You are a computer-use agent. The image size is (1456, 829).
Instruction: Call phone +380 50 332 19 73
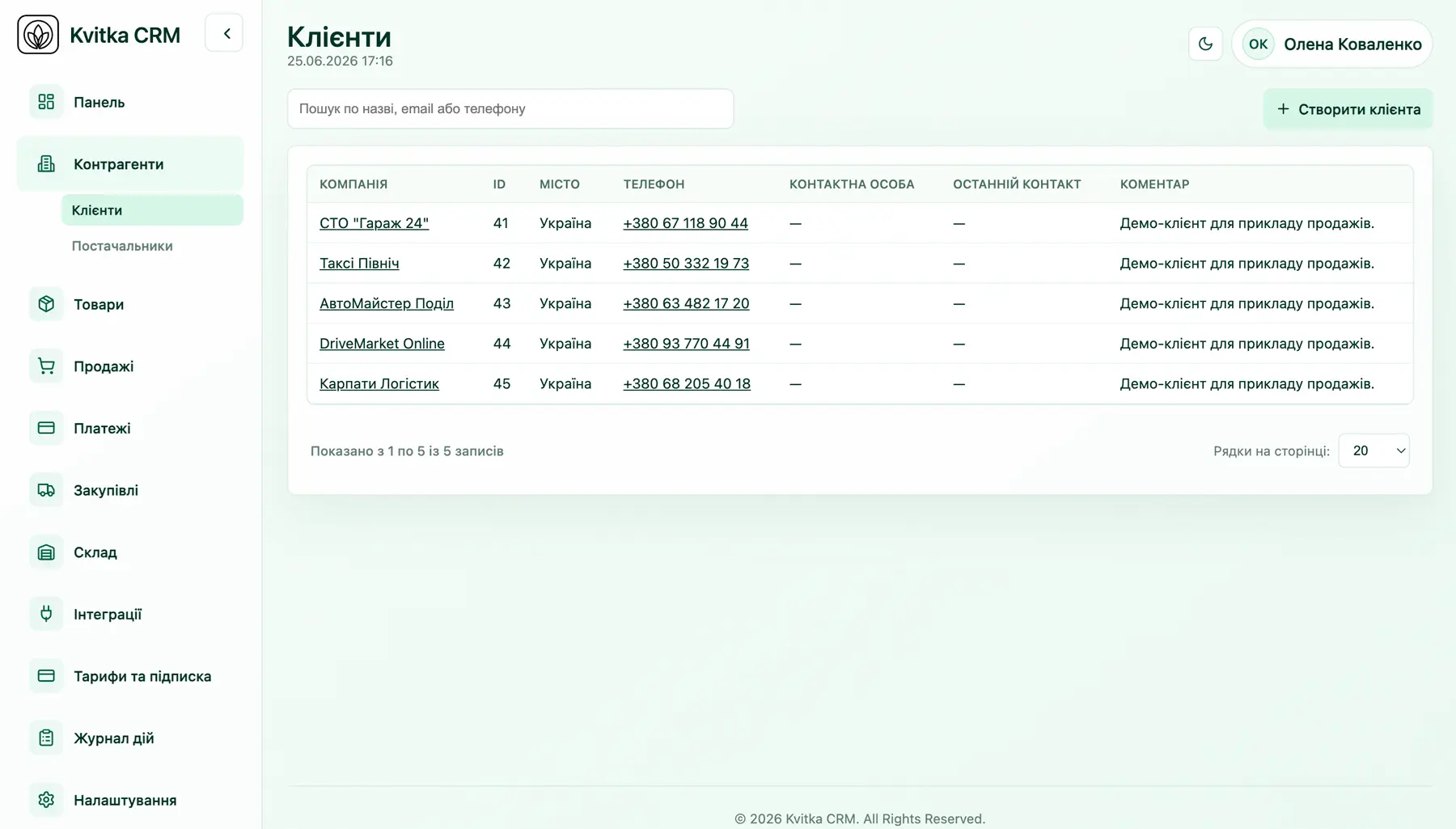pos(686,263)
